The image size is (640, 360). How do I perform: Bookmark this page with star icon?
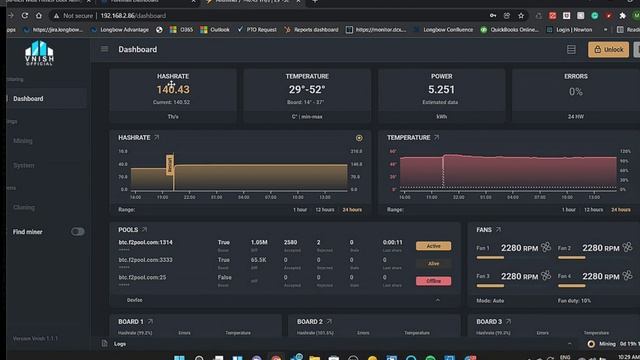521,16
